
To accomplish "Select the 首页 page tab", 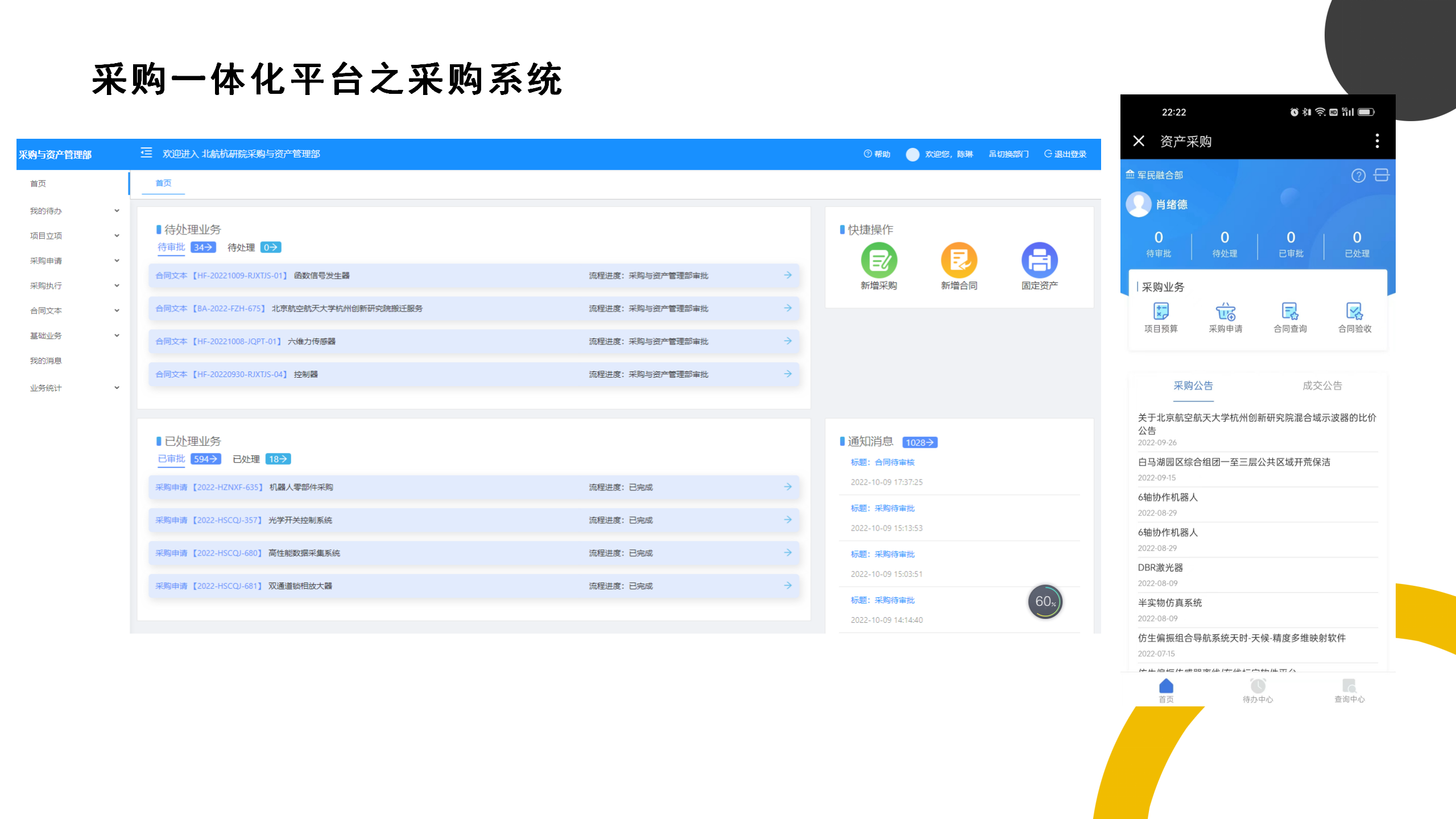I will click(163, 183).
